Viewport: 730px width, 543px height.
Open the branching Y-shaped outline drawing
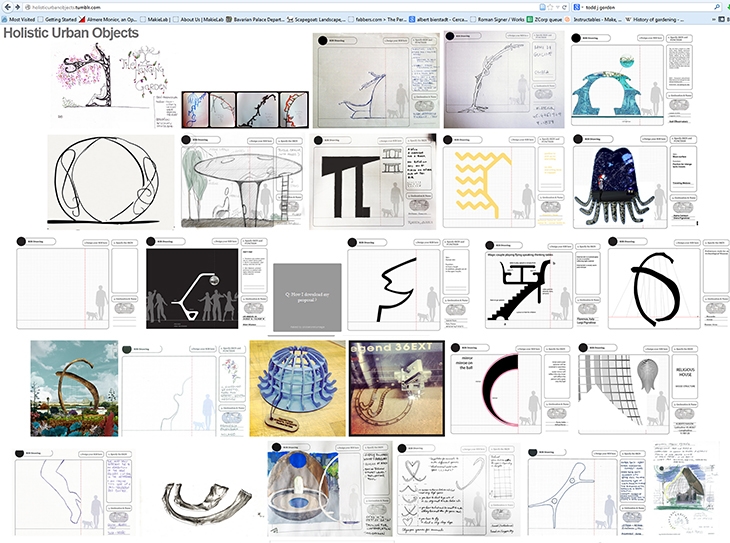[x=588, y=492]
